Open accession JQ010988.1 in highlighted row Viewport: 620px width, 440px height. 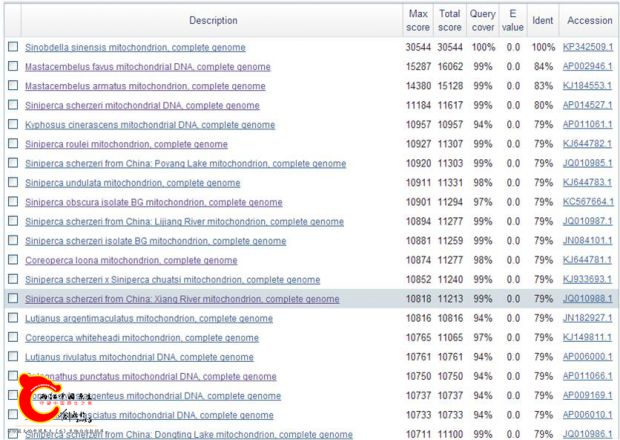pyautogui.click(x=588, y=299)
